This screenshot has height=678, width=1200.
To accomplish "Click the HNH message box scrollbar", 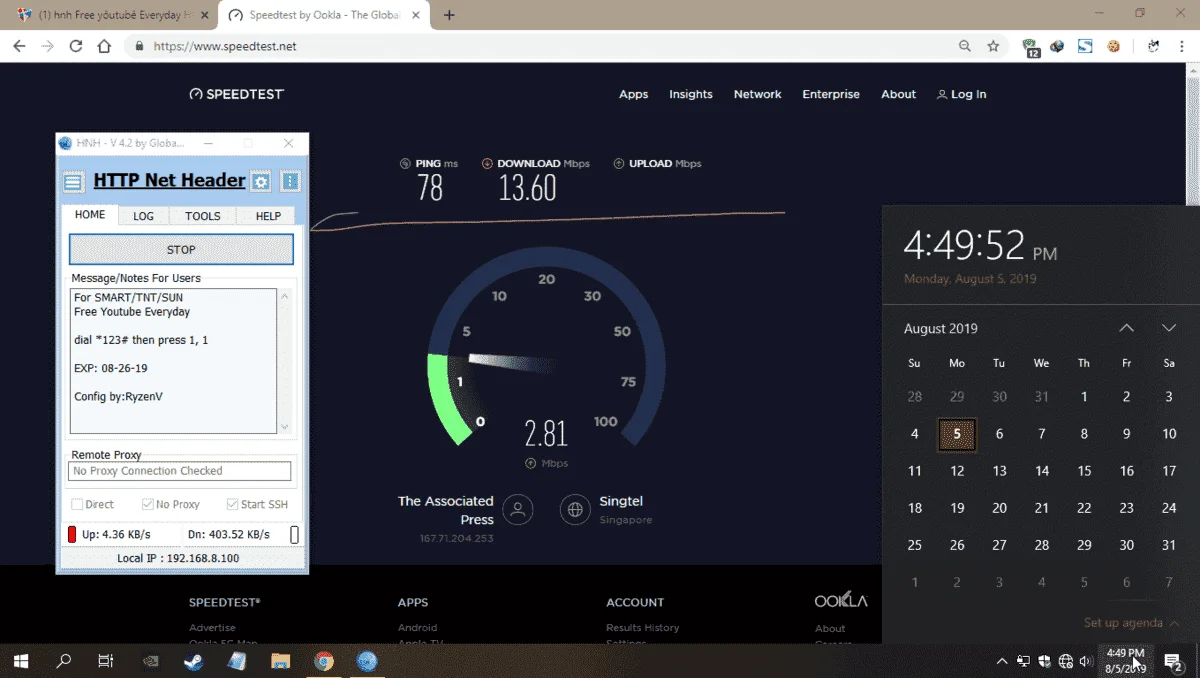I will pos(285,362).
